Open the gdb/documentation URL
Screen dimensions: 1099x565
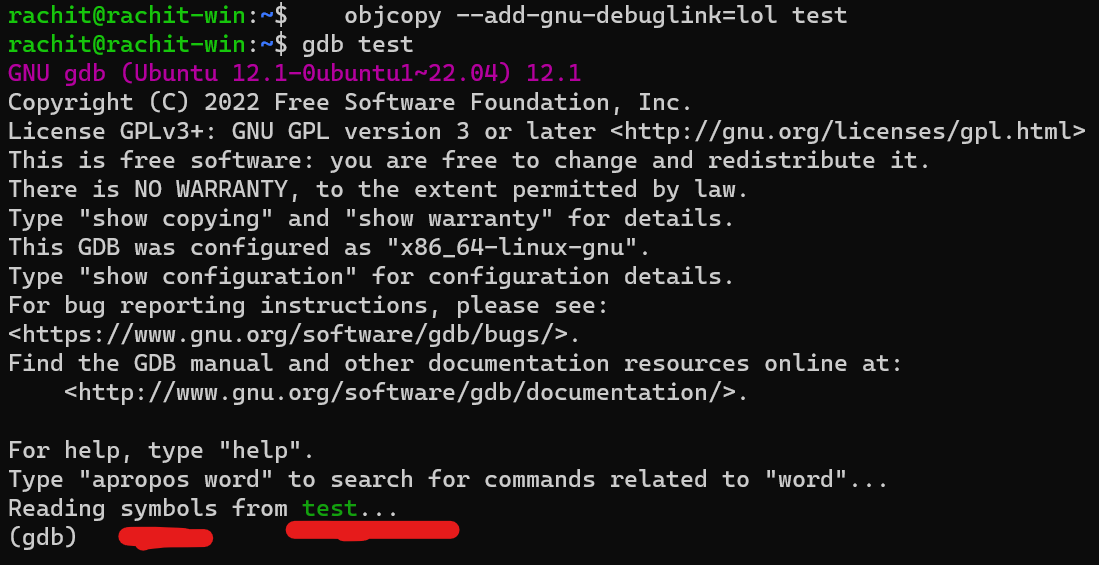(x=406, y=392)
